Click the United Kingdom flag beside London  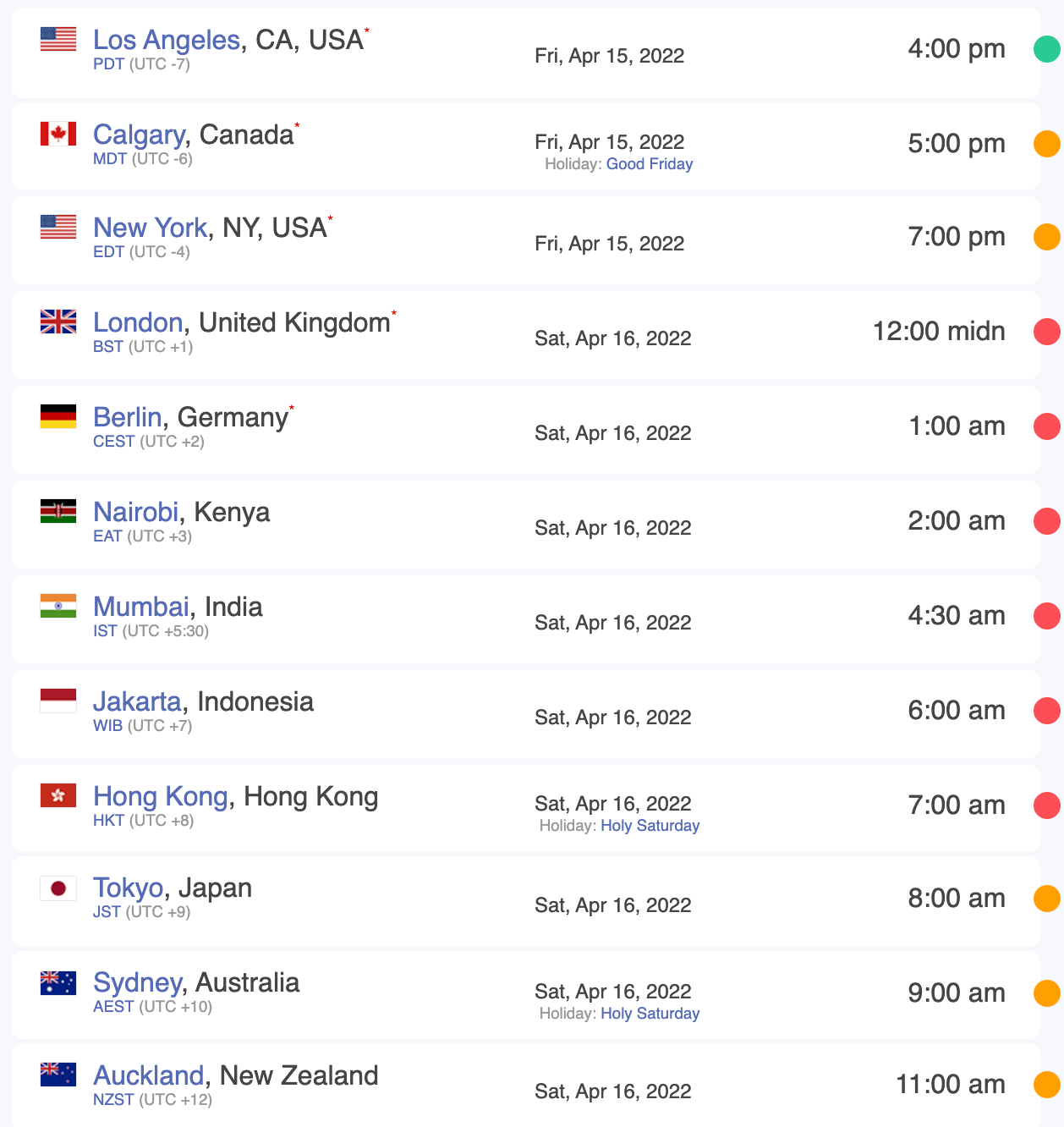point(58,322)
